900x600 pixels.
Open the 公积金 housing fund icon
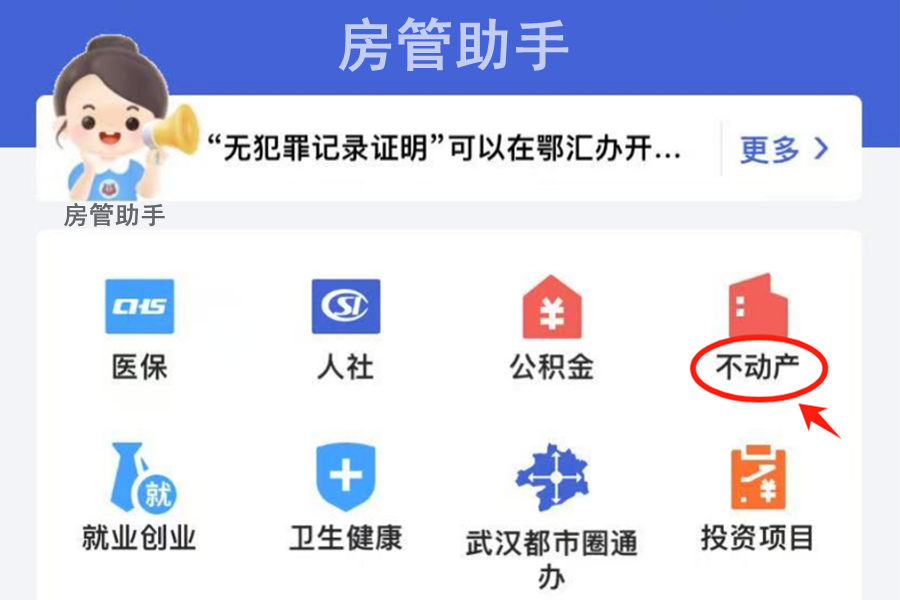coord(552,307)
